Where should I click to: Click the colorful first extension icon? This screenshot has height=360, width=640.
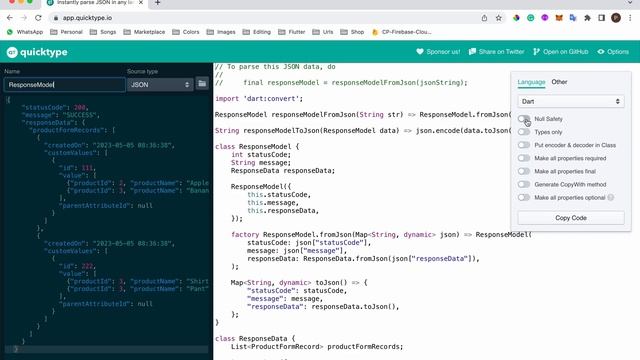click(x=516, y=18)
